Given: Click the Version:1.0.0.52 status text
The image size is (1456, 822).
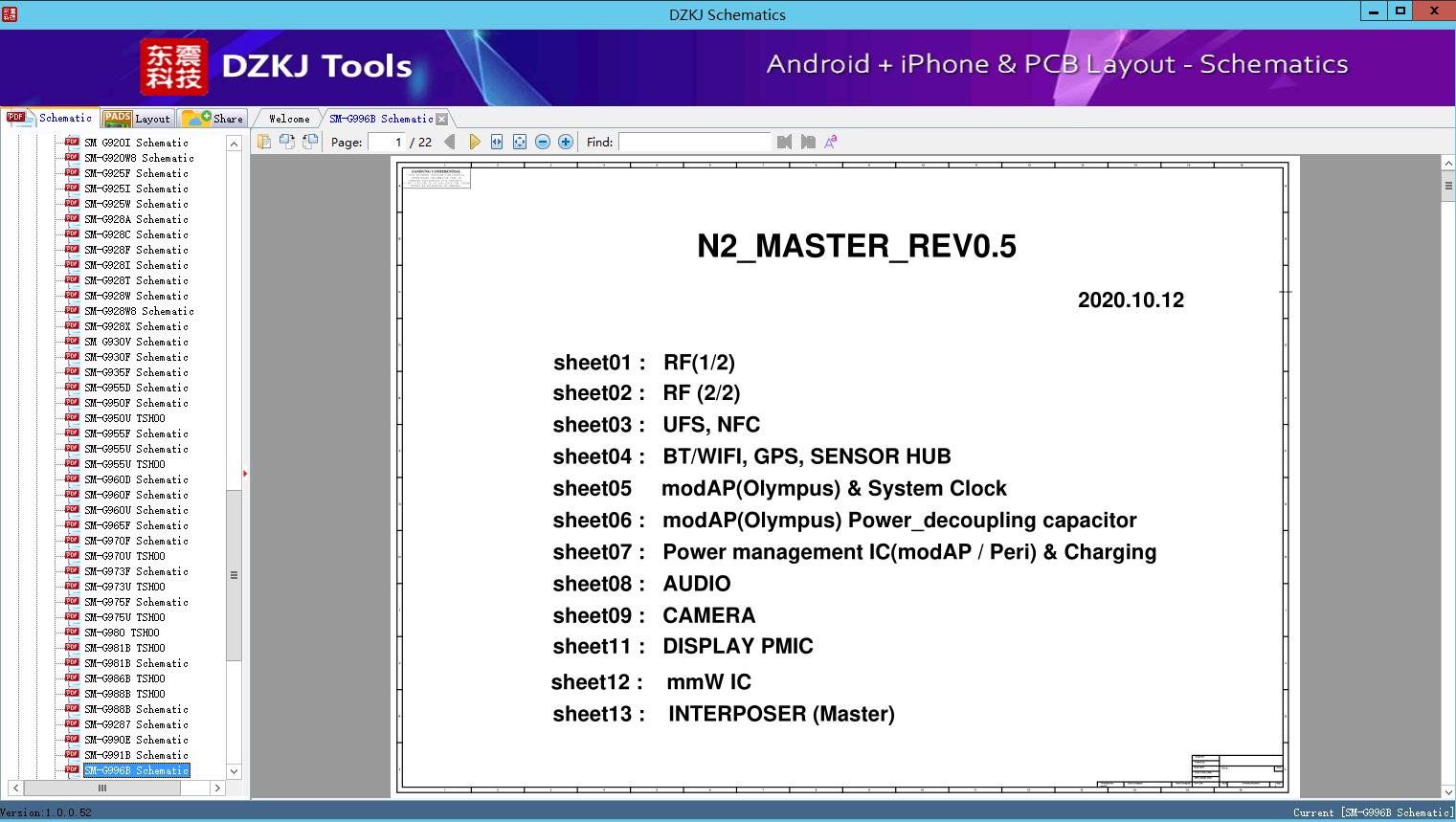Looking at the screenshot, I should (x=46, y=812).
